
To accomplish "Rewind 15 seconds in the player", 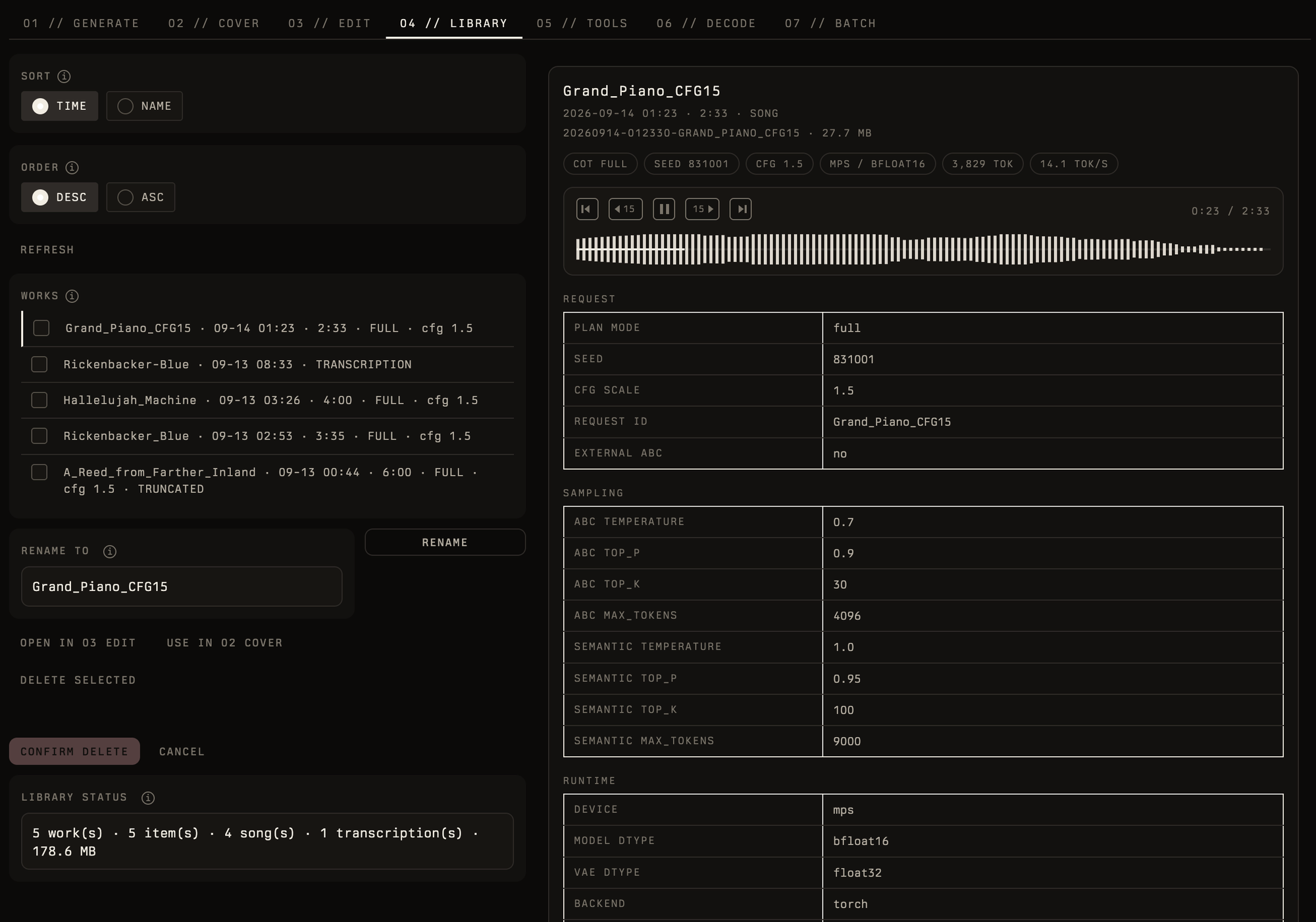I will pyautogui.click(x=625, y=209).
